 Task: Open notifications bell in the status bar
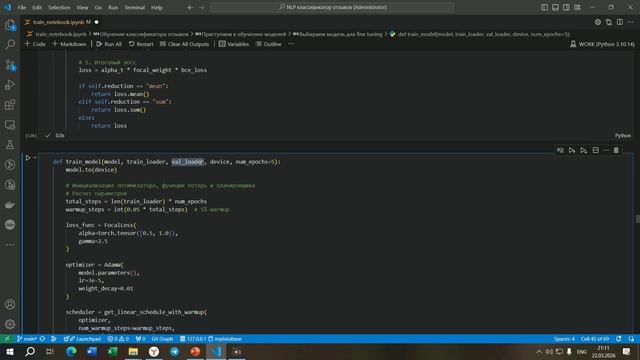pyautogui.click(x=631, y=339)
